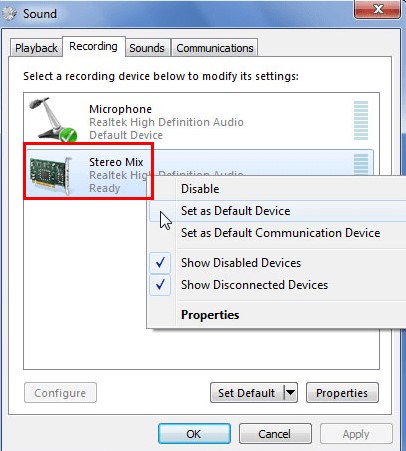The height and width of the screenshot is (451, 406).
Task: Click the Stereo Mix level meter
Action: tap(361, 164)
